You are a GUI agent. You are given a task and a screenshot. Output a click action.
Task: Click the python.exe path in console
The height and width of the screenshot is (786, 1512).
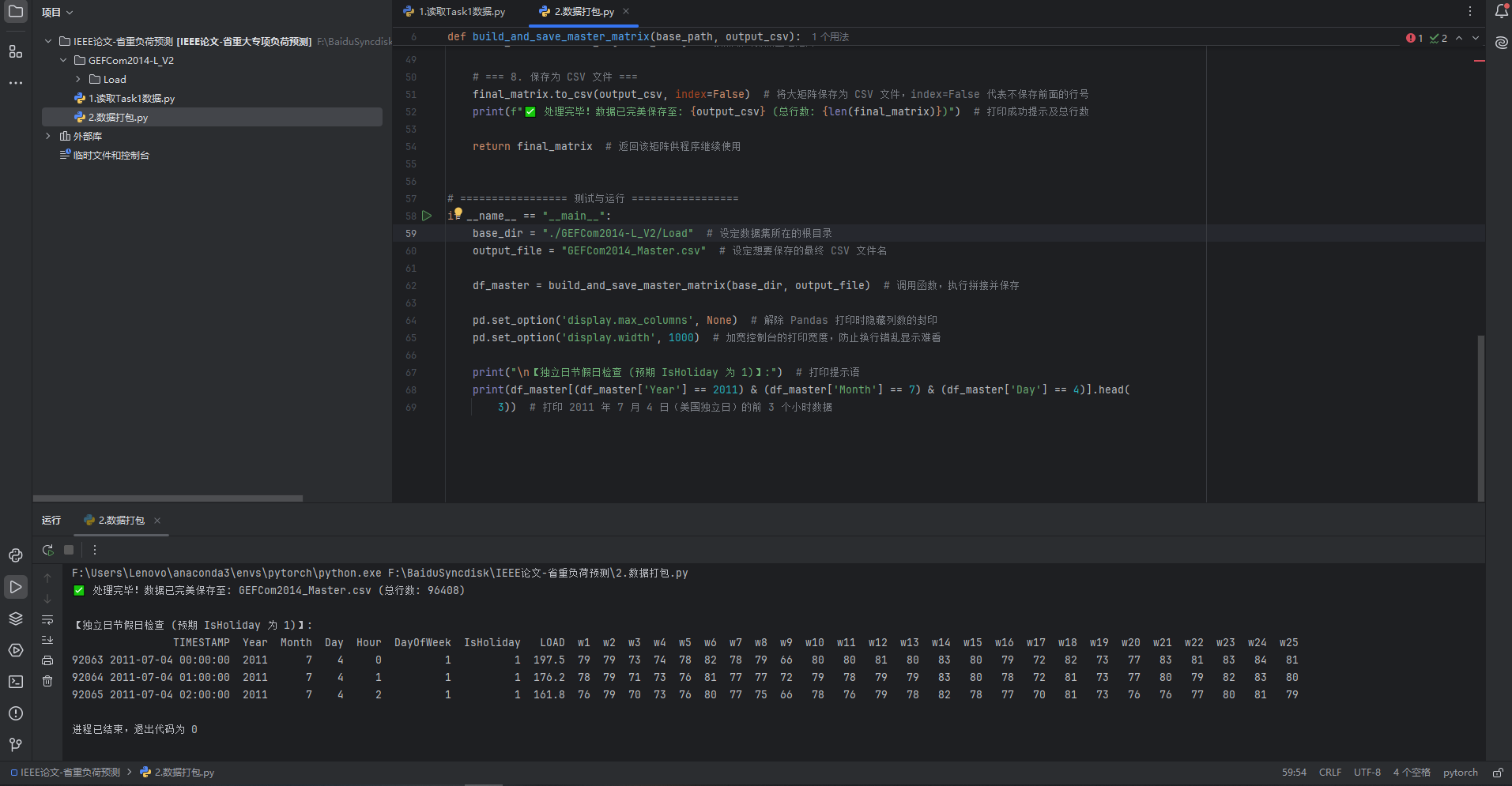(227, 573)
